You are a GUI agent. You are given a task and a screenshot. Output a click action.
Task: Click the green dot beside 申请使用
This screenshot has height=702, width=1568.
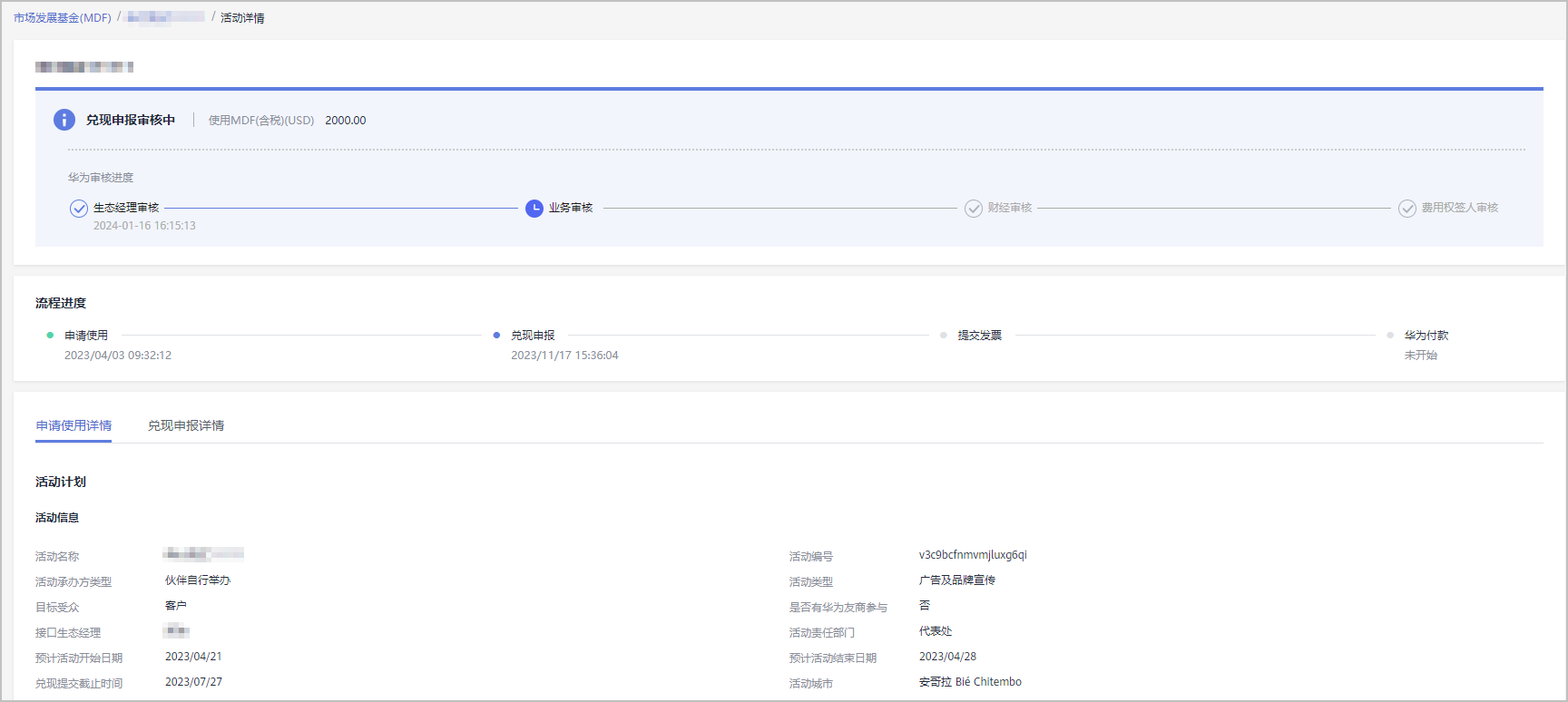[x=50, y=336]
